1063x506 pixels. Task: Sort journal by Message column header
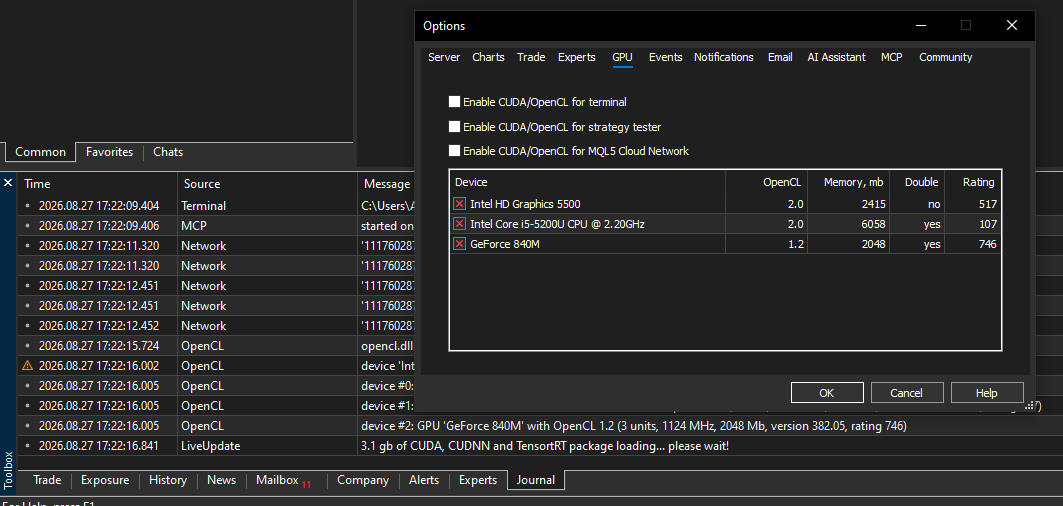pyautogui.click(x=386, y=184)
